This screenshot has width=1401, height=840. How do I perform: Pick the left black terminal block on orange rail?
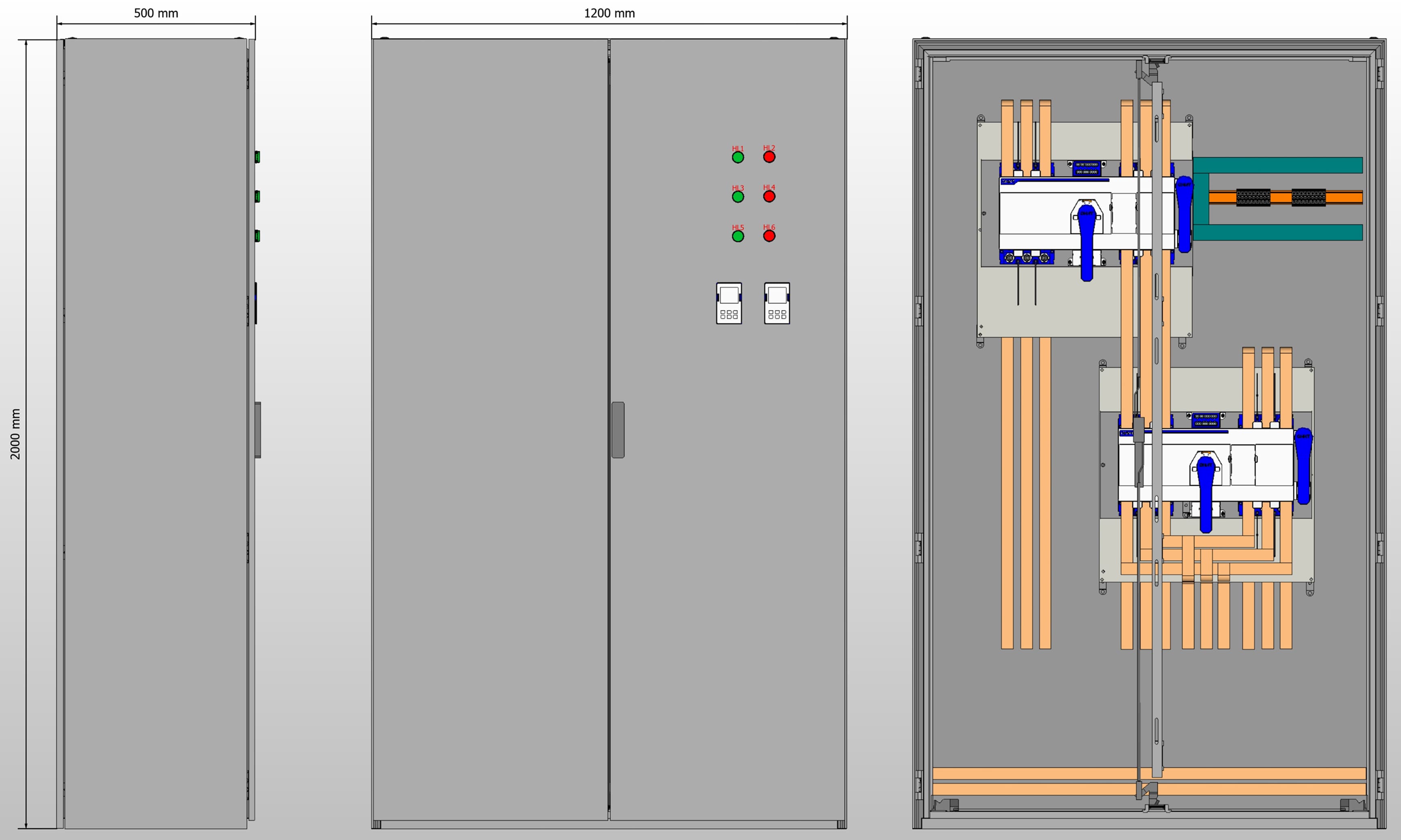pos(1253,198)
